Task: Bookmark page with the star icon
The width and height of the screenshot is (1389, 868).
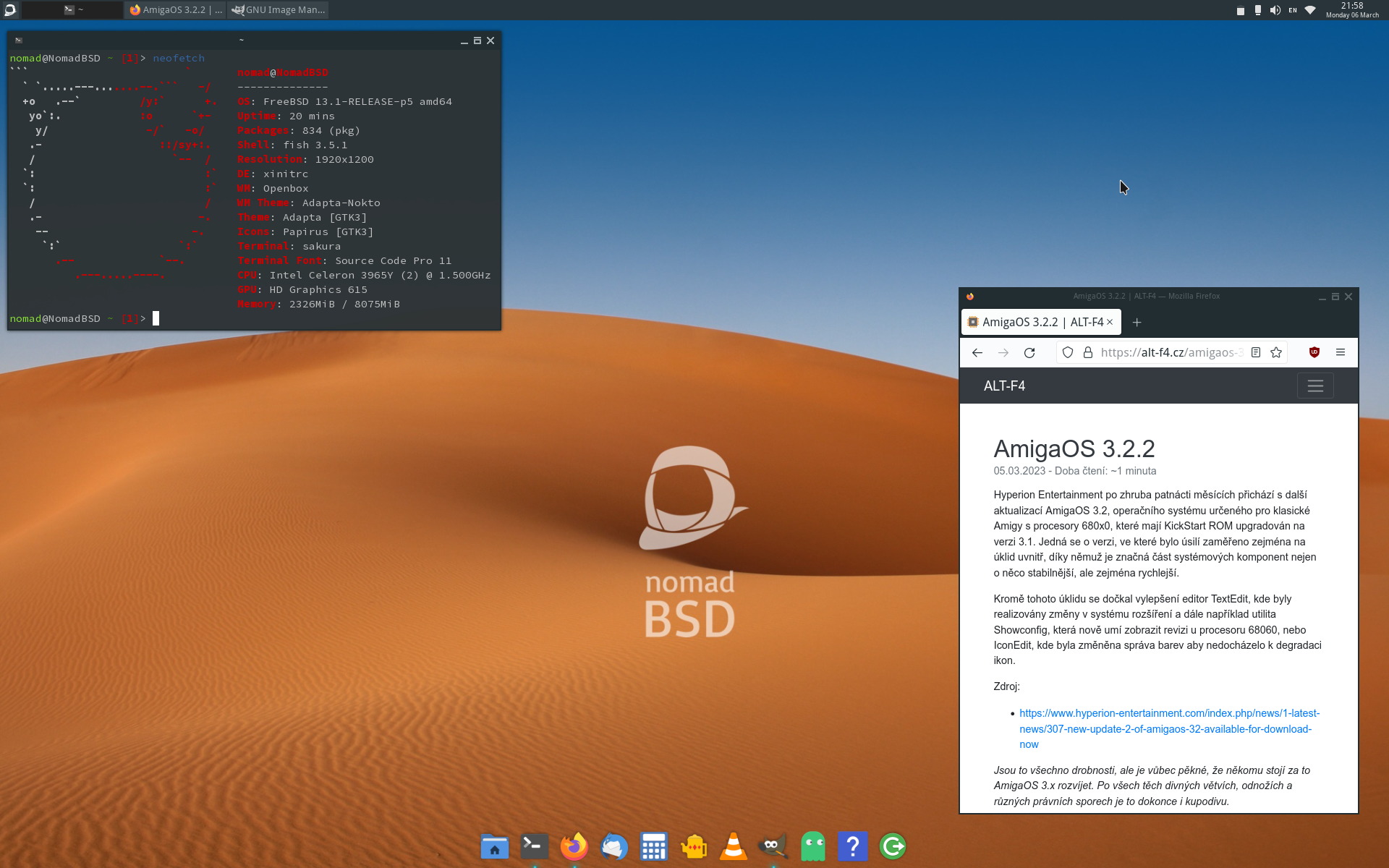Action: tap(1276, 352)
